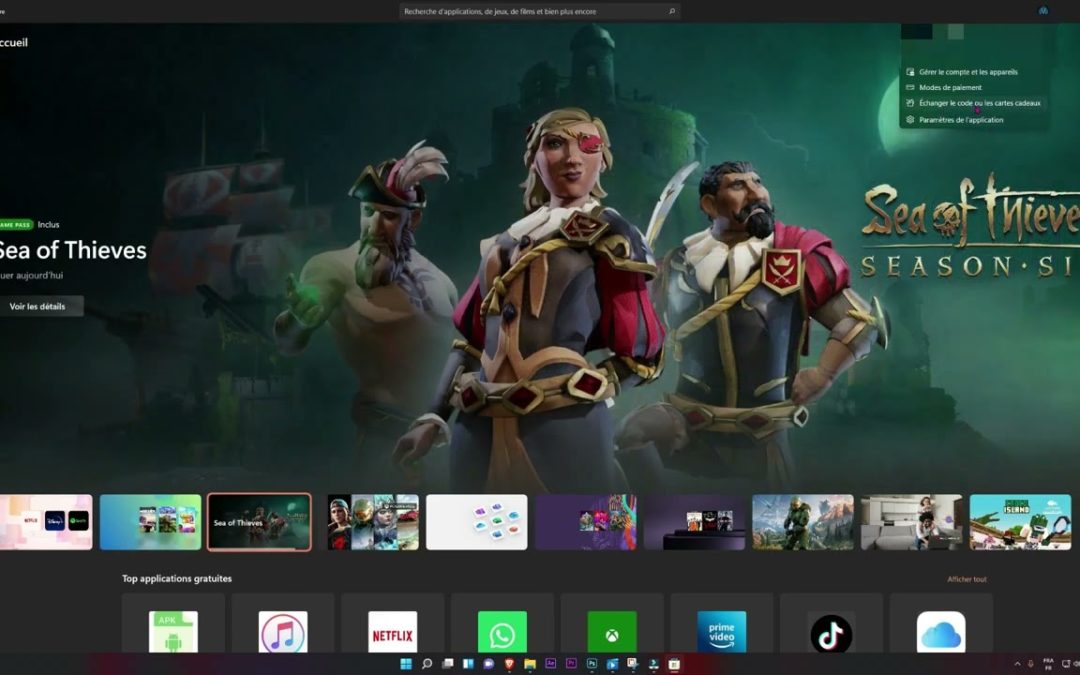The image size is (1080, 675).
Task: Open the APK installer app tile
Action: 173,623
